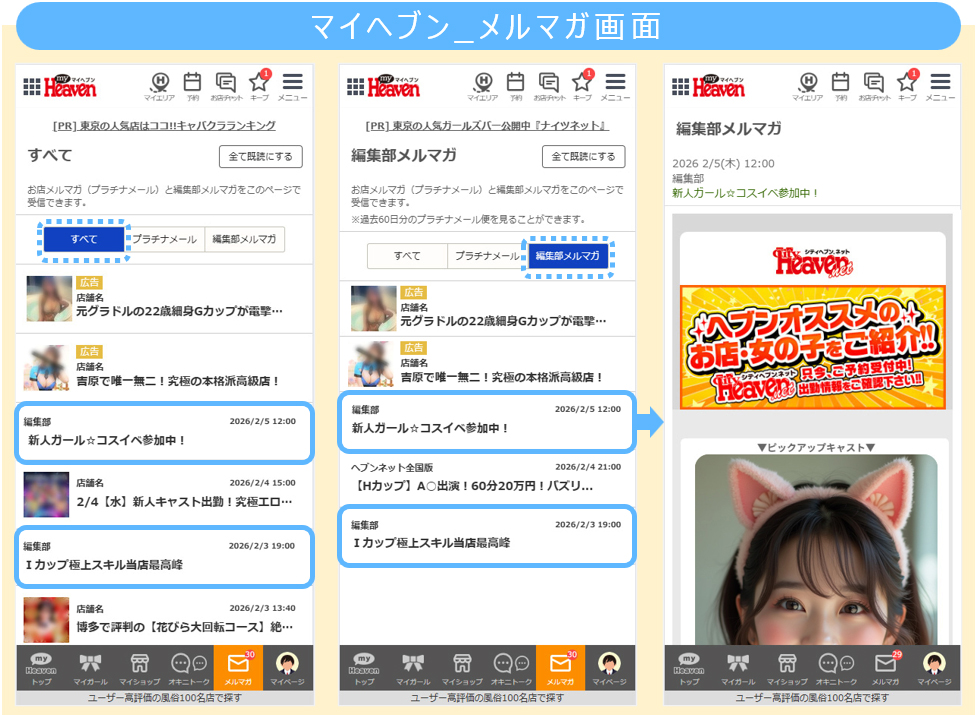The width and height of the screenshot is (976, 715).
Task: Open マイガール ribbon icon in middle phone screen
Action: point(412,667)
